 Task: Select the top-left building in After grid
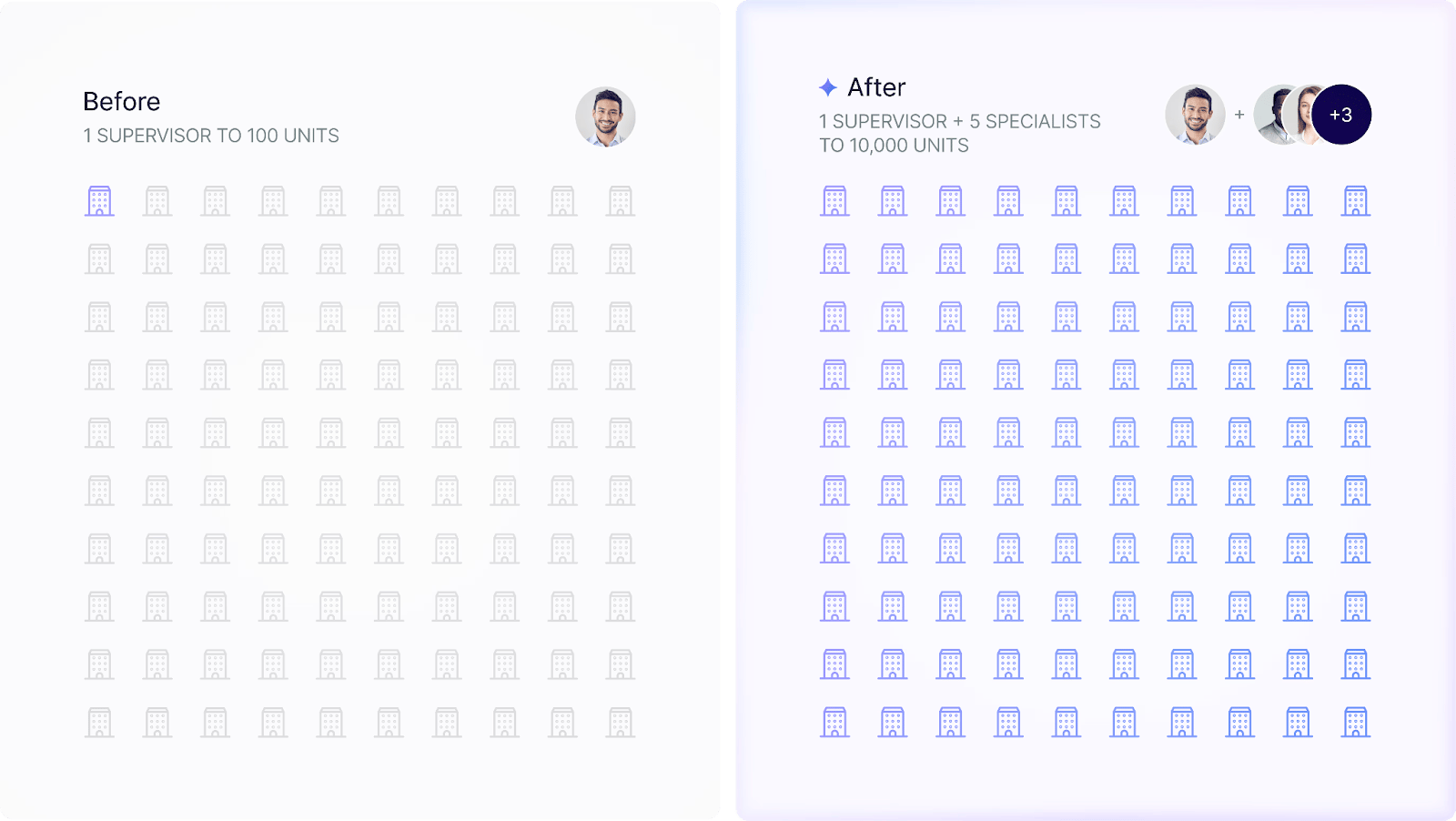coord(834,201)
